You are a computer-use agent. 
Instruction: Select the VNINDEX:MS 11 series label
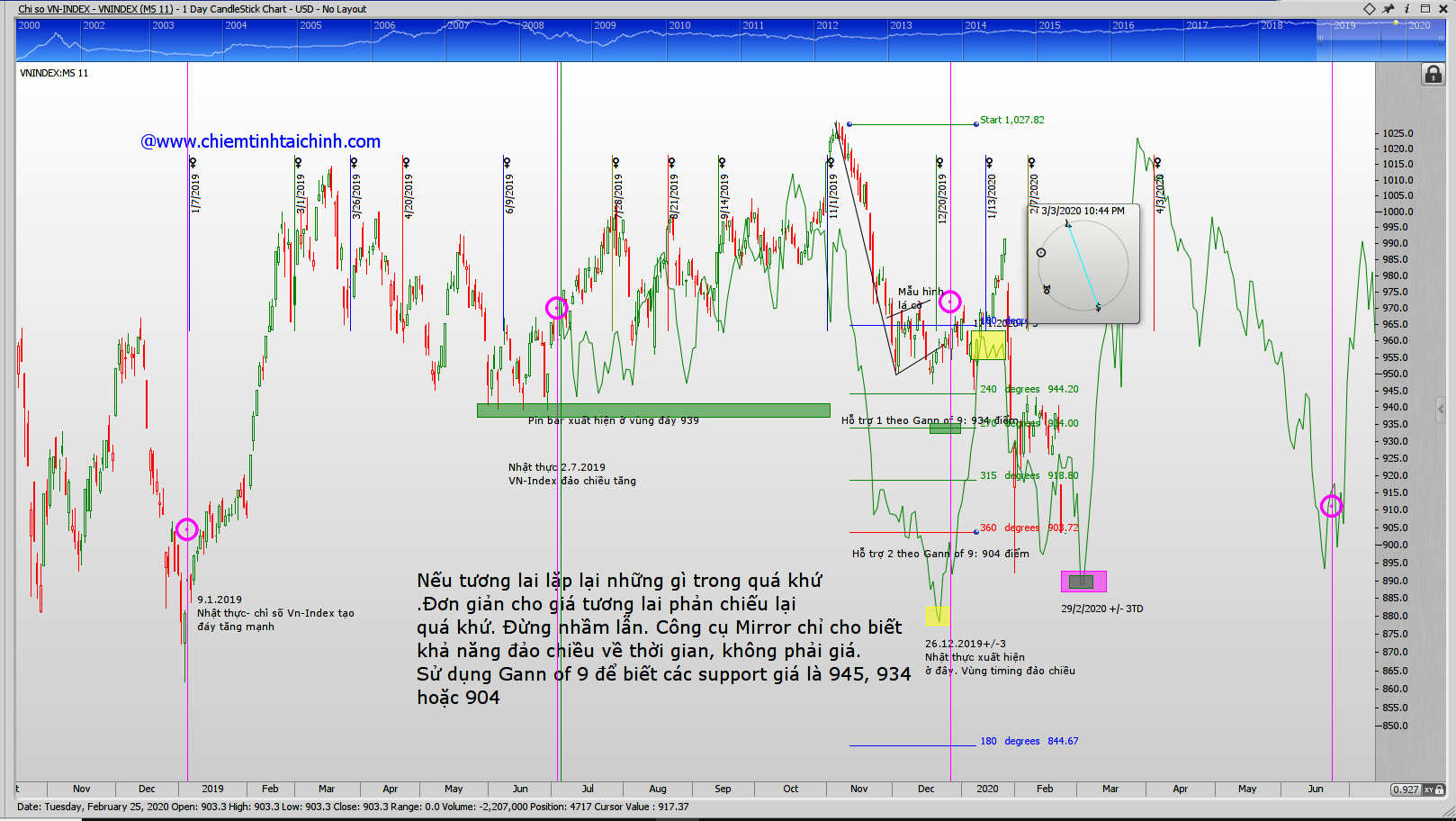54,73
